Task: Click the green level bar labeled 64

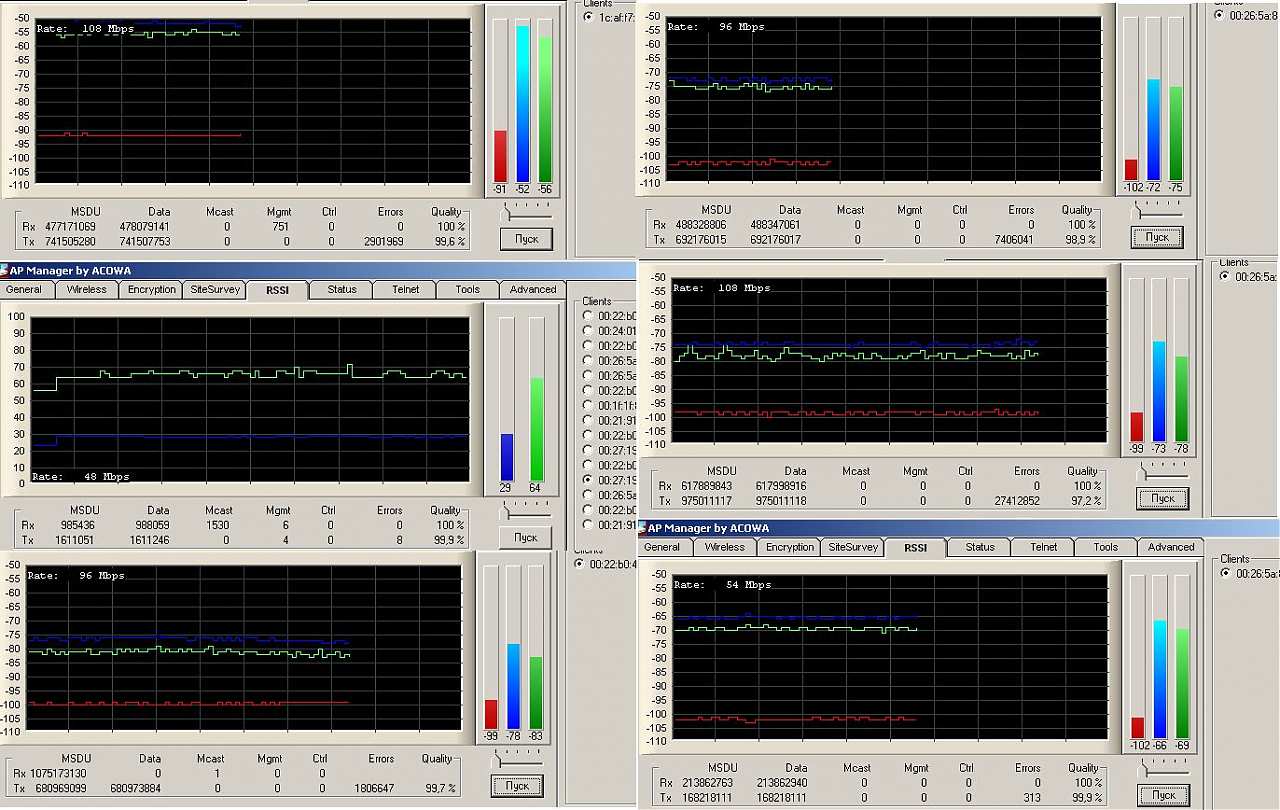Action: [536, 430]
